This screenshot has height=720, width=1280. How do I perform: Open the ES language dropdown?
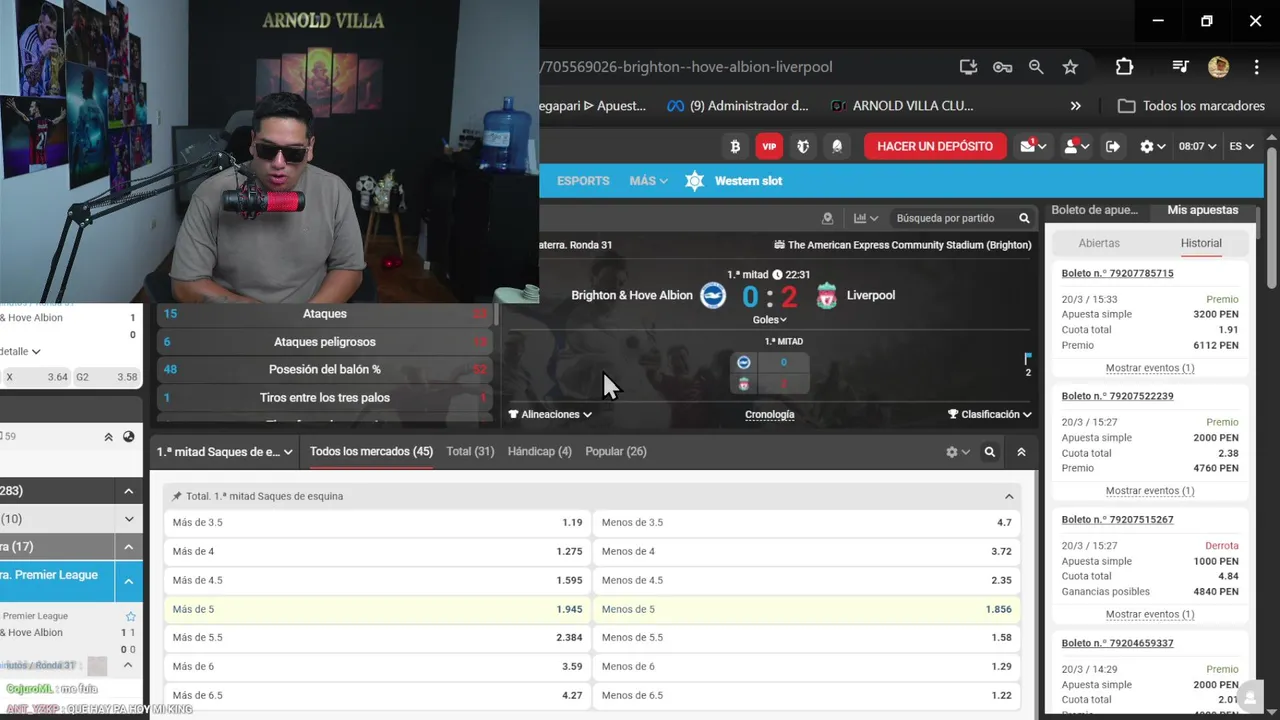click(x=1241, y=146)
